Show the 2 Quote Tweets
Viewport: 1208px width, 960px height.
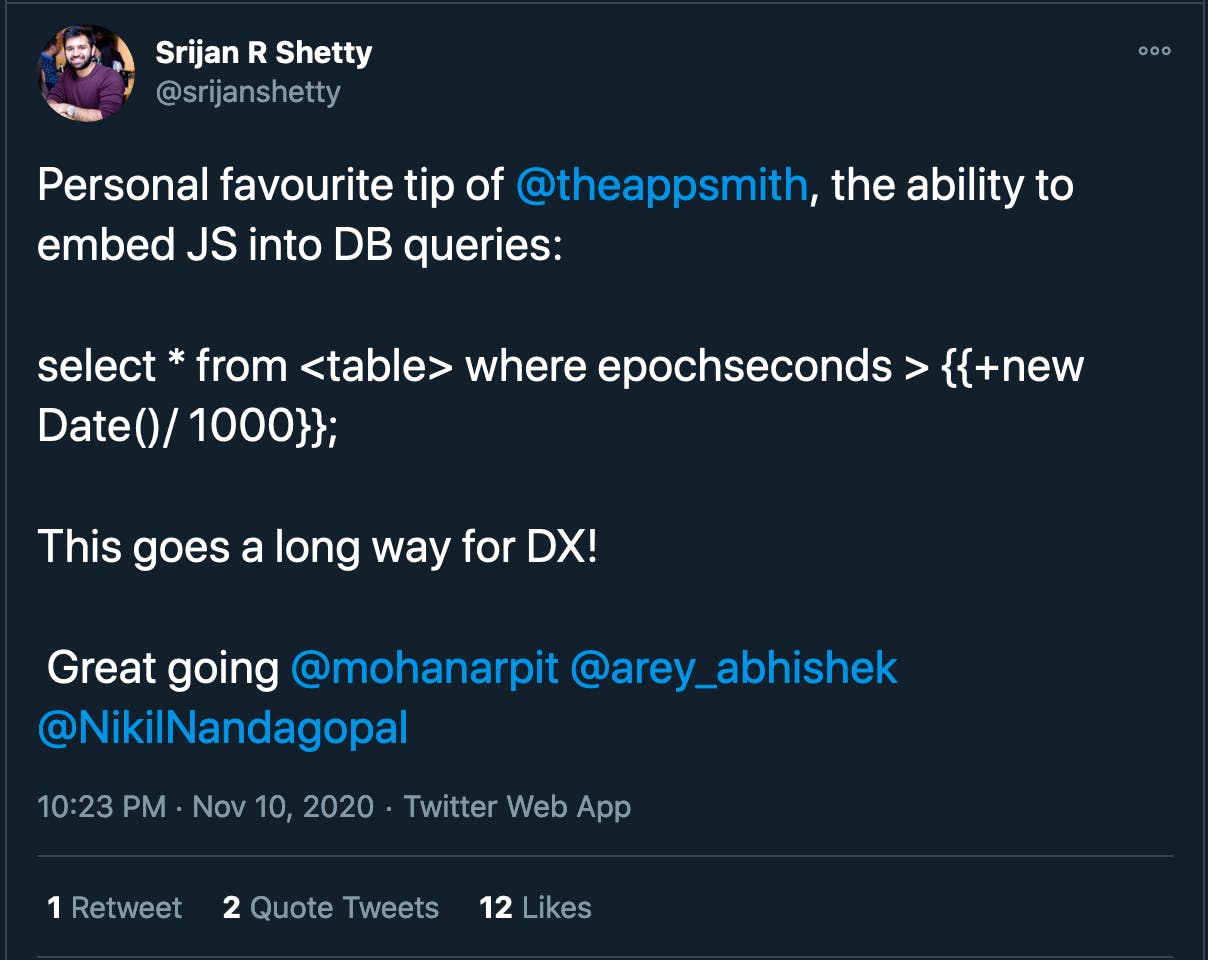331,908
